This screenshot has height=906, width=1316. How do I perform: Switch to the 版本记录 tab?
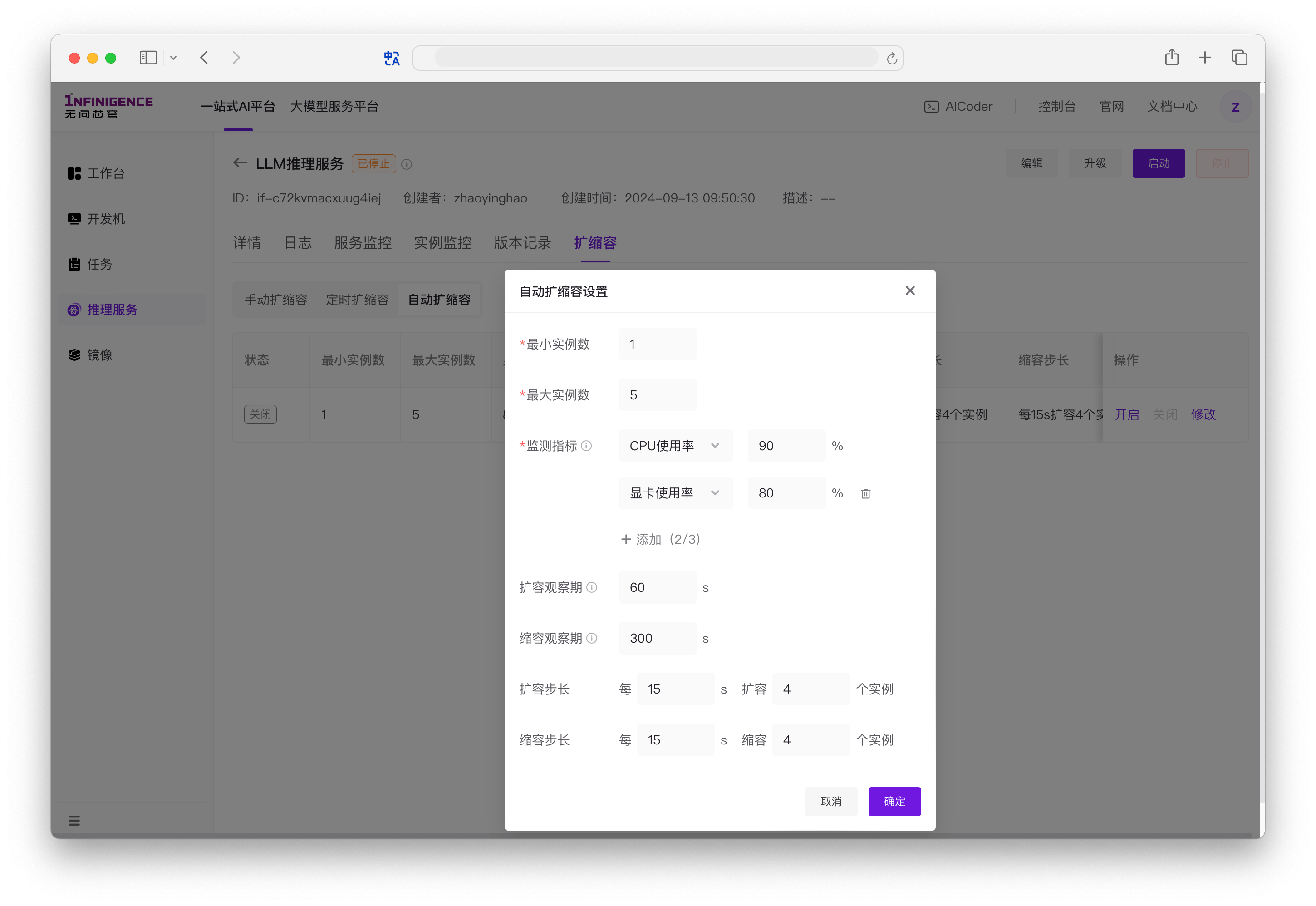(x=522, y=243)
